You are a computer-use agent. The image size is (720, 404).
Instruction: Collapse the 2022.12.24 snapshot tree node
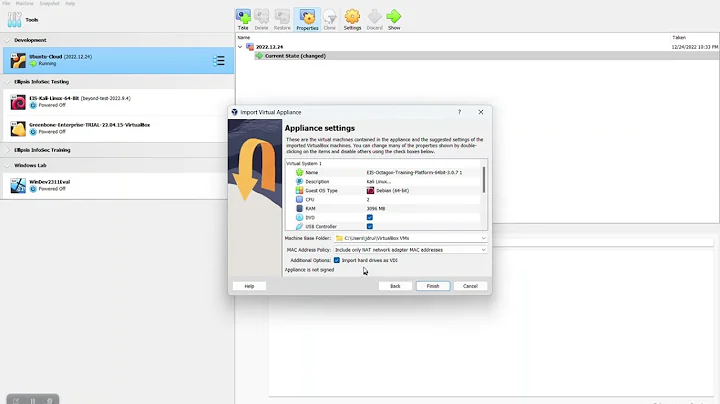coord(240,47)
